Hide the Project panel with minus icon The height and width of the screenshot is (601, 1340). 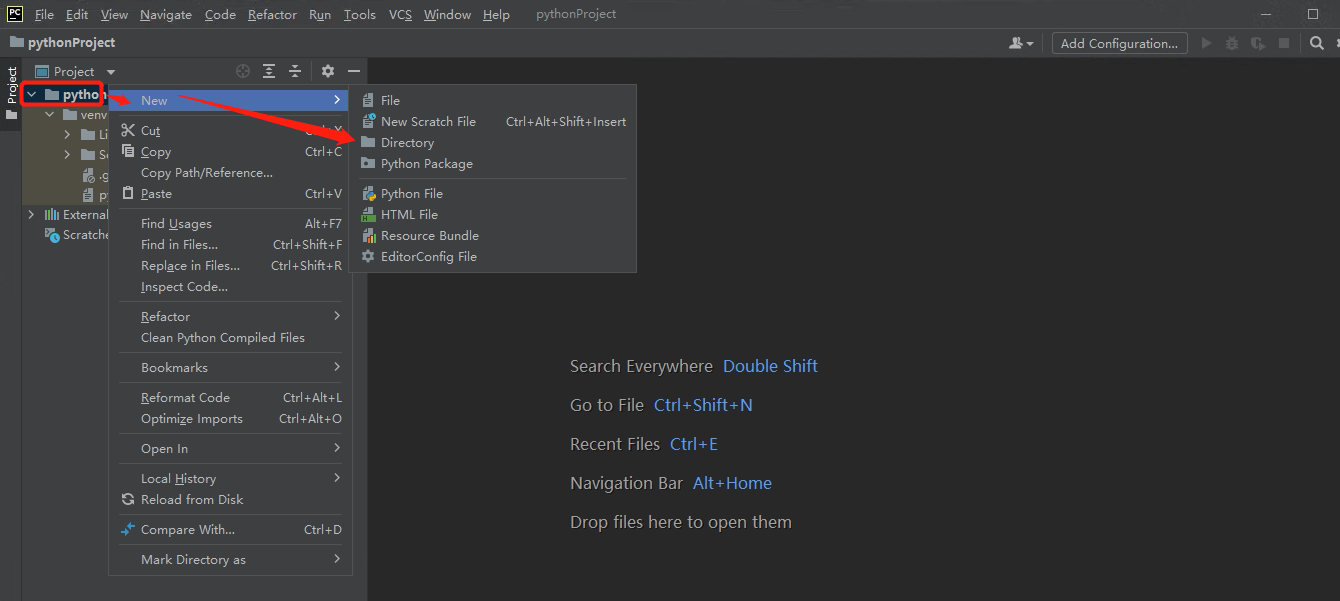(x=354, y=71)
